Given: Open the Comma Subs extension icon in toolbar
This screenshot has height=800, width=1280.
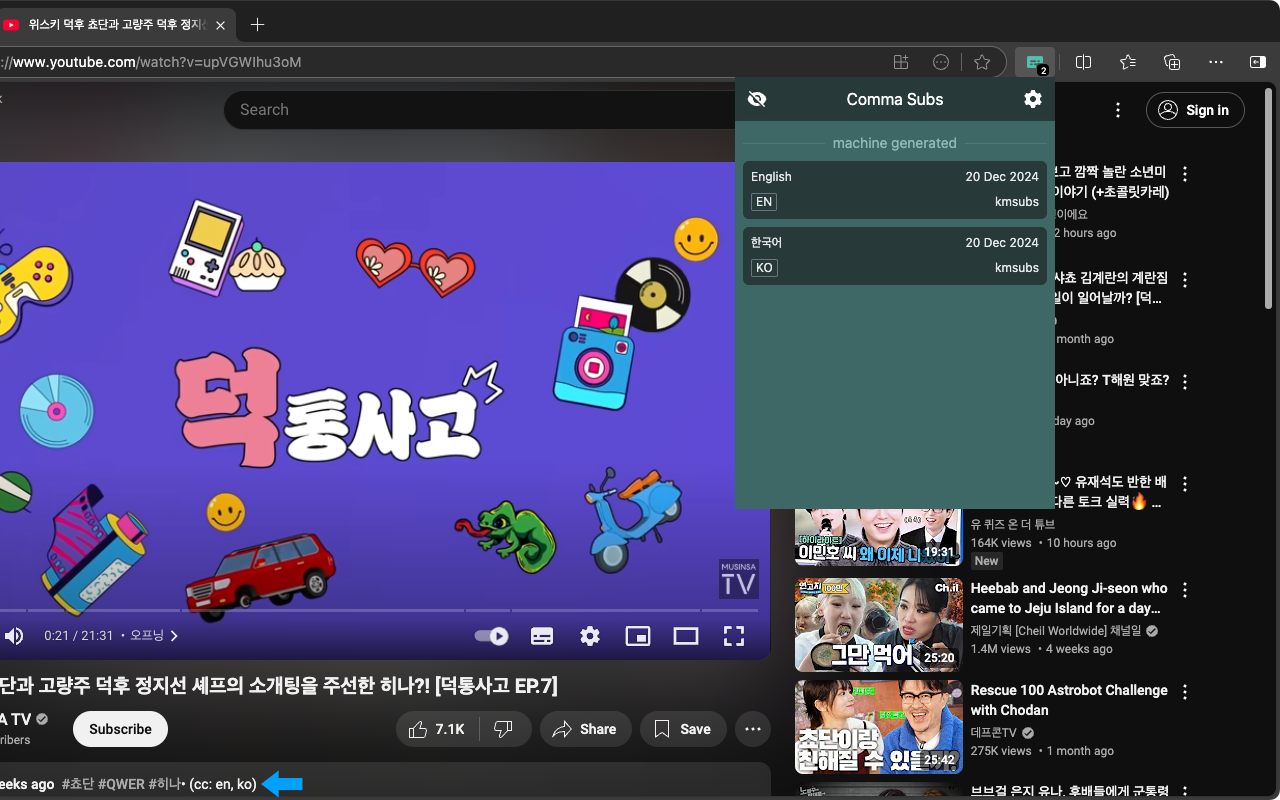Looking at the screenshot, I should [1035, 62].
